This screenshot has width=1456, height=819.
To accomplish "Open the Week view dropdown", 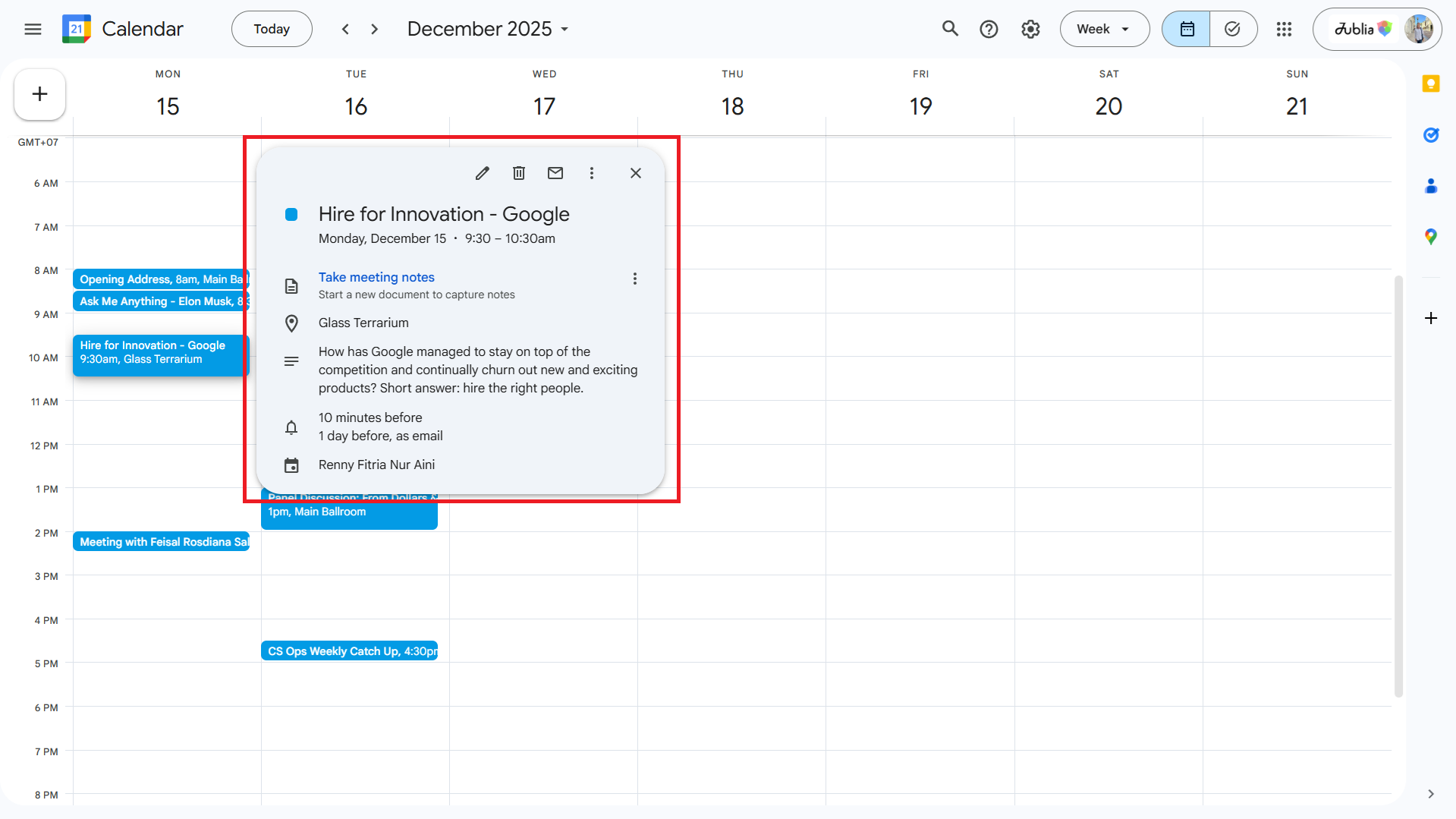I will click(x=1104, y=29).
